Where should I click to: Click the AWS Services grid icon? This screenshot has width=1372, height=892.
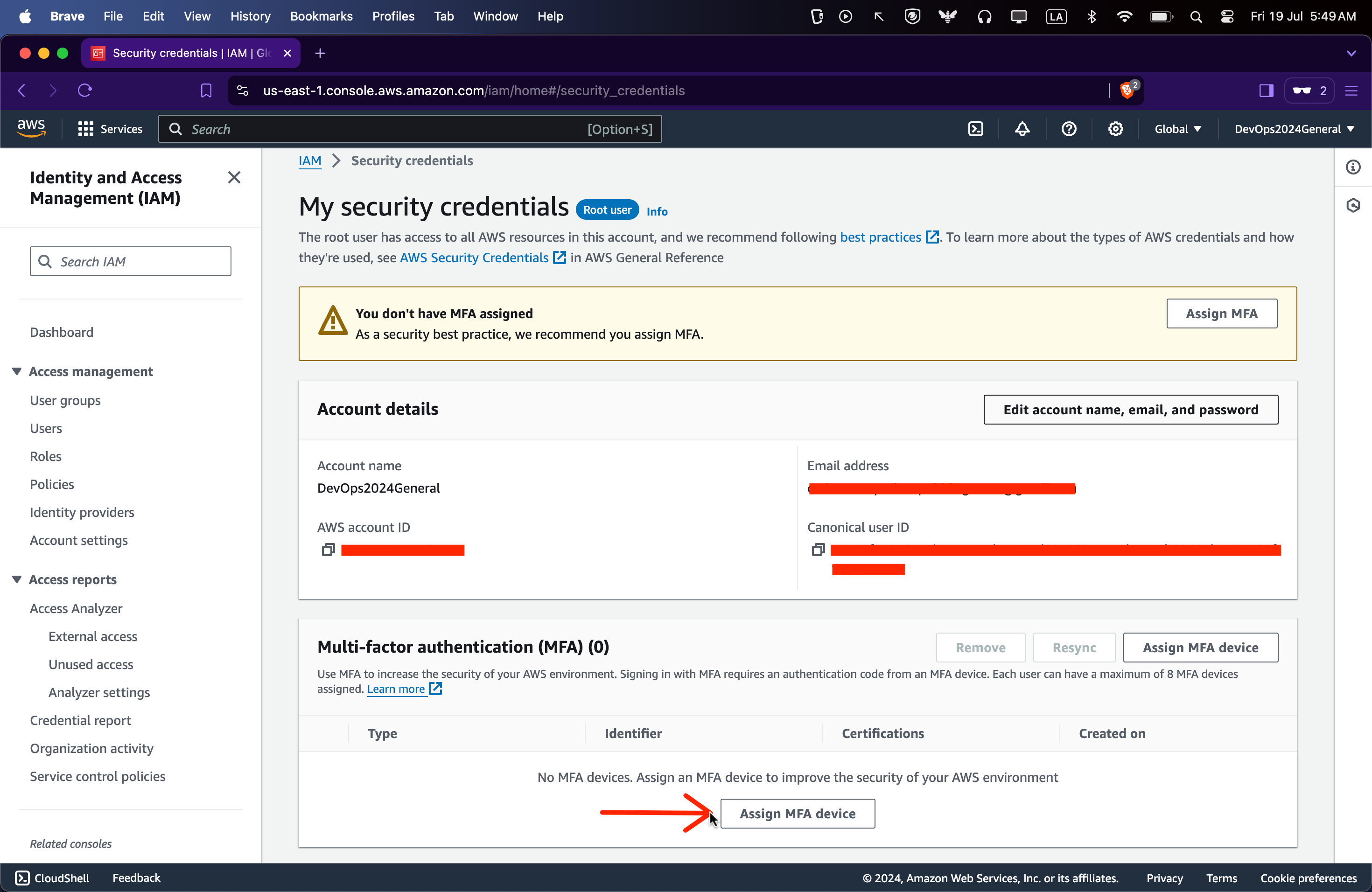pyautogui.click(x=85, y=128)
